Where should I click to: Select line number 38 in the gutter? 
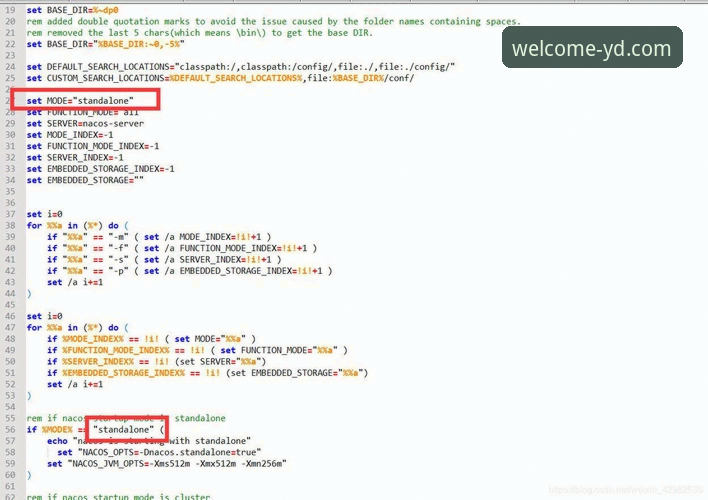9,225
